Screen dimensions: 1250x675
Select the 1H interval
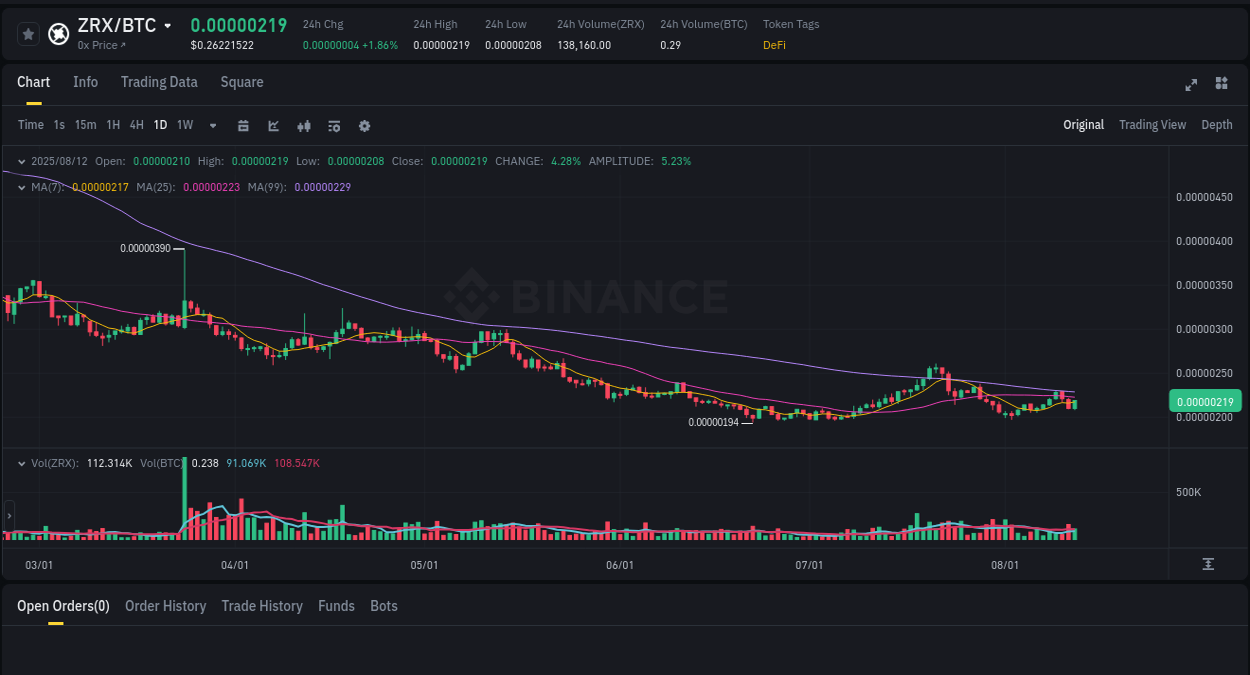click(x=113, y=125)
